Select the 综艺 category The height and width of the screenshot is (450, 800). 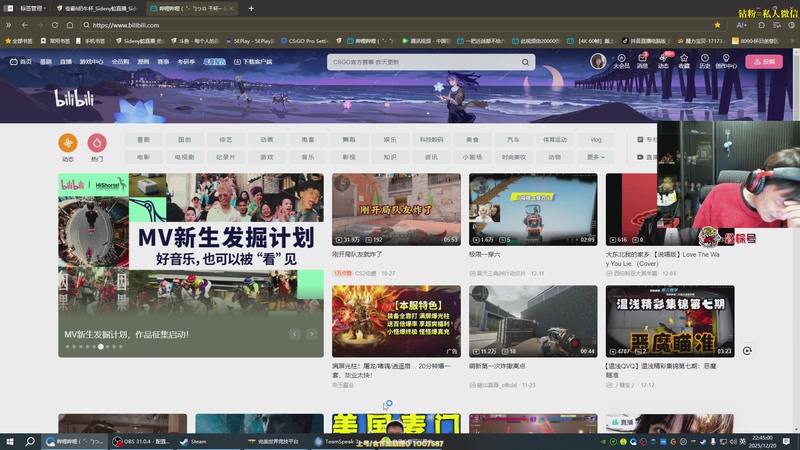pyautogui.click(x=226, y=140)
